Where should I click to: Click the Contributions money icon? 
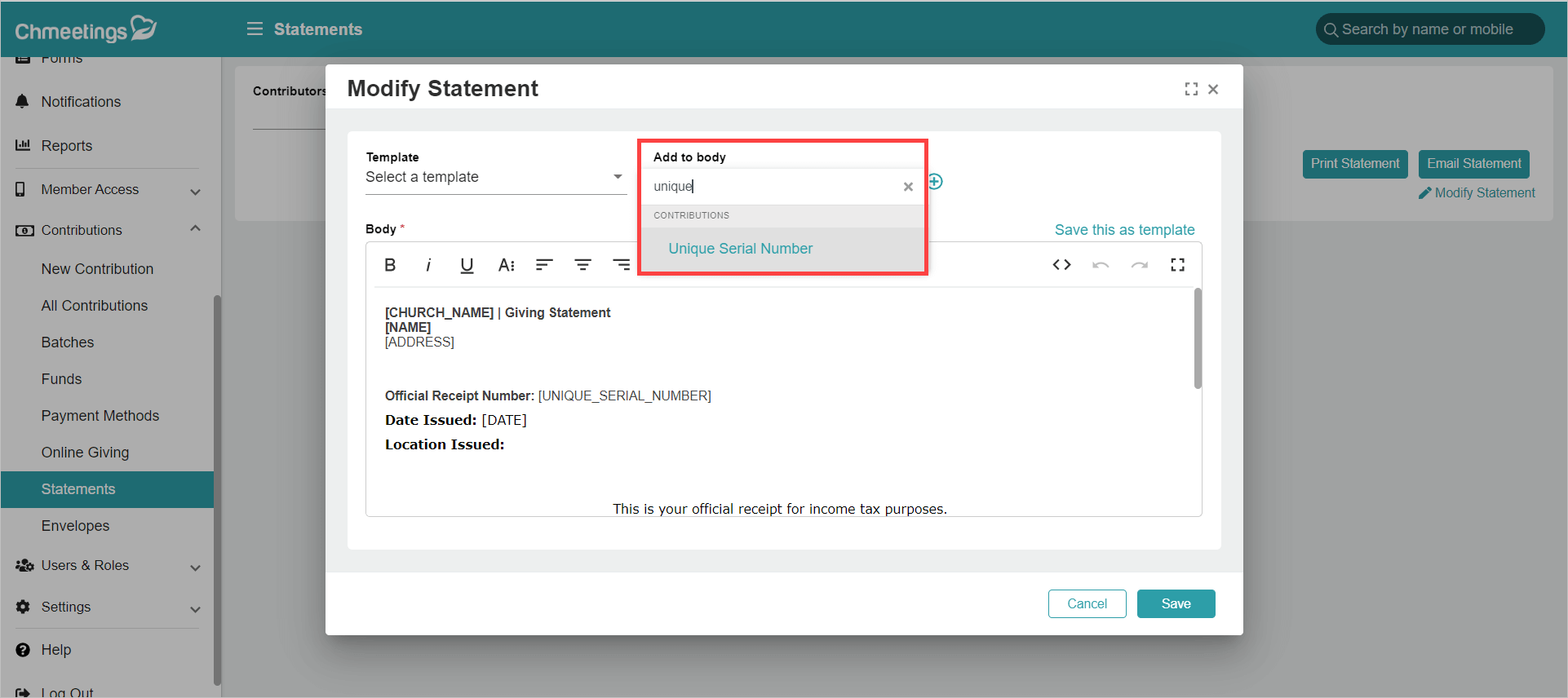24,231
